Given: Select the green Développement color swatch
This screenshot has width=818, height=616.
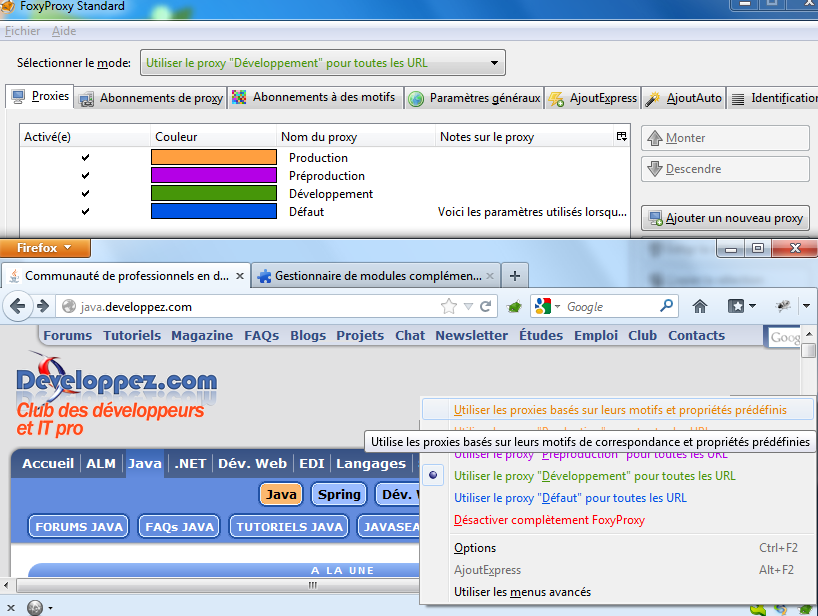Looking at the screenshot, I should pyautogui.click(x=214, y=193).
